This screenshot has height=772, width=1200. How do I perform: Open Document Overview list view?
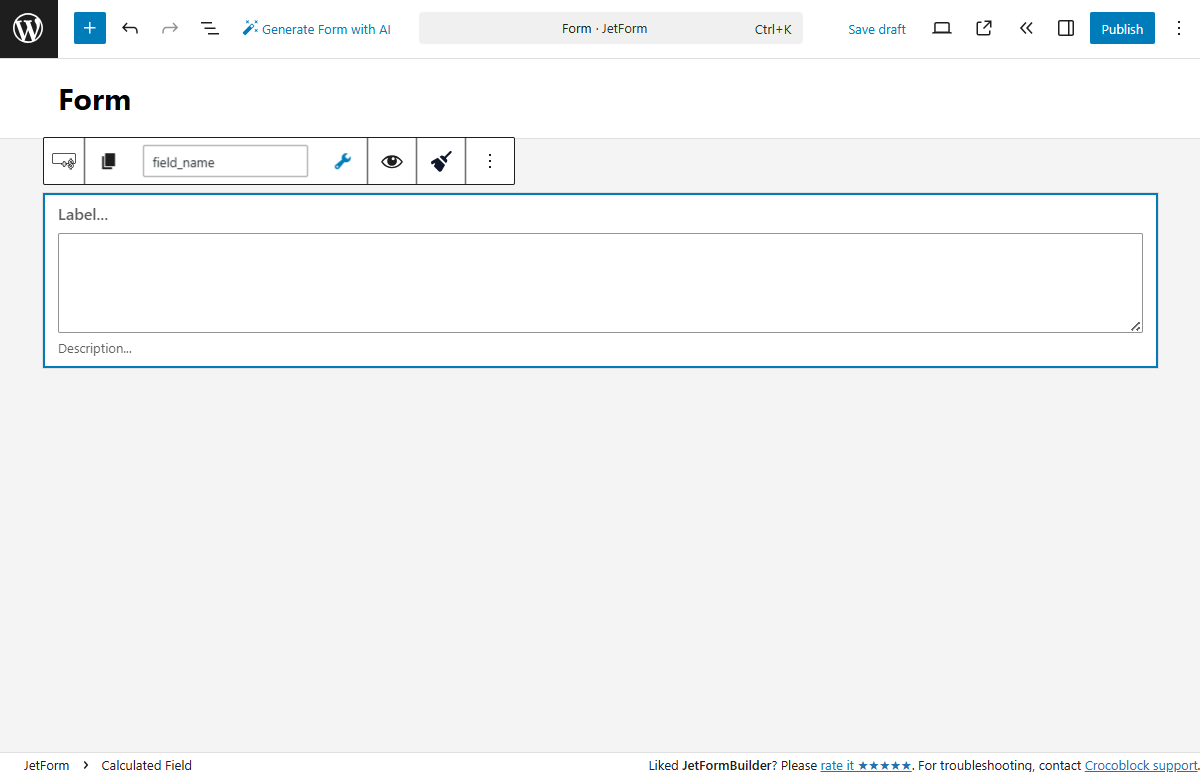pyautogui.click(x=210, y=28)
